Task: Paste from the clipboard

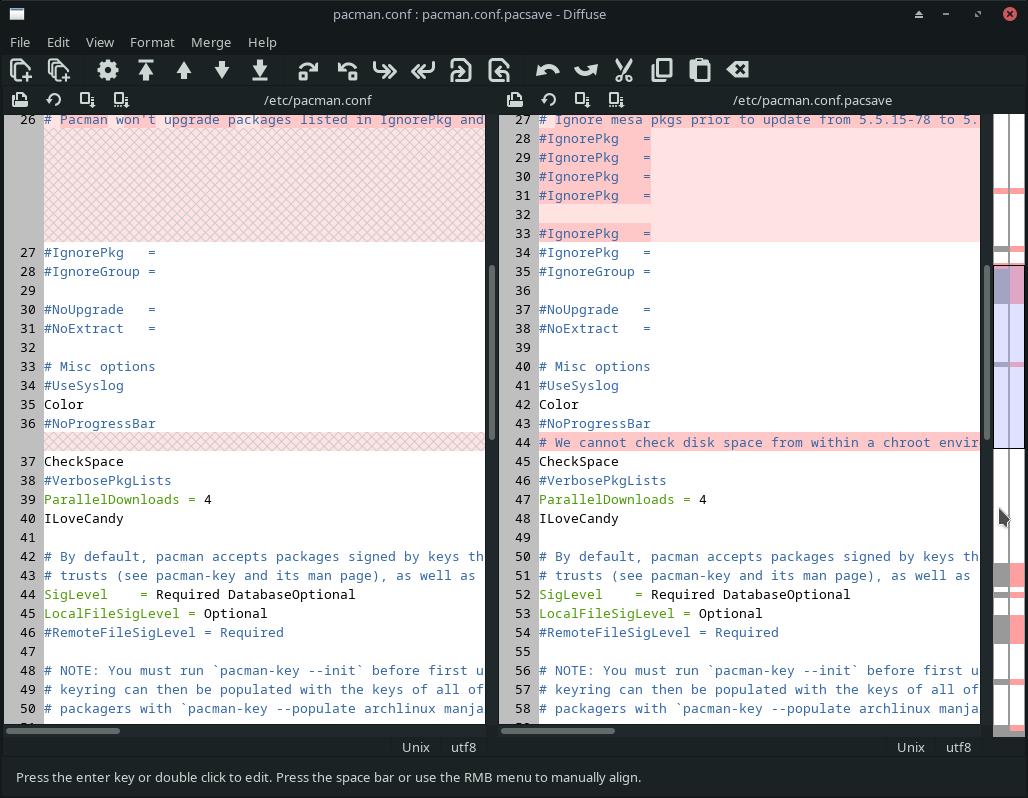Action: click(x=700, y=70)
